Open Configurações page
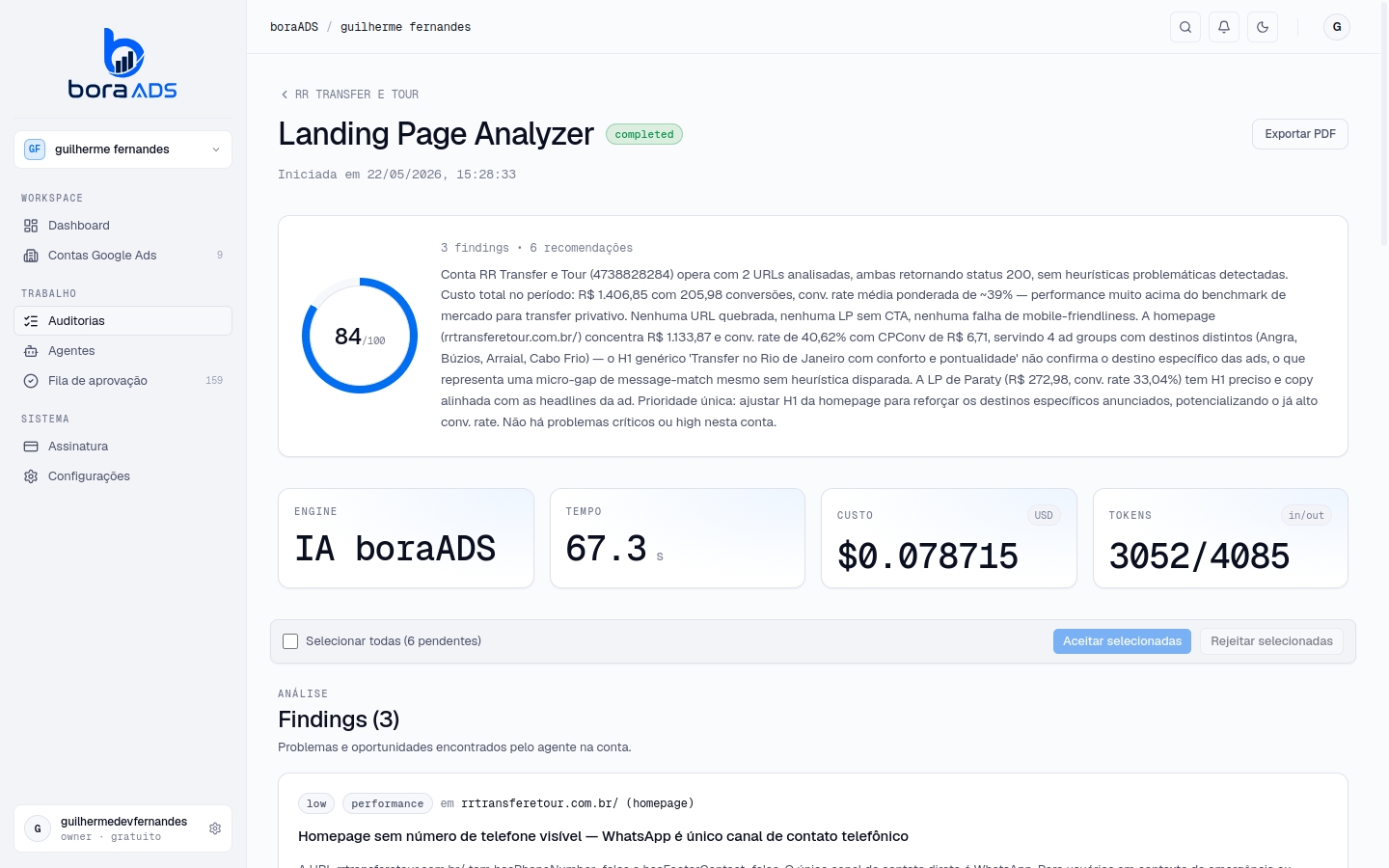This screenshot has height=868, width=1389. click(x=123, y=476)
